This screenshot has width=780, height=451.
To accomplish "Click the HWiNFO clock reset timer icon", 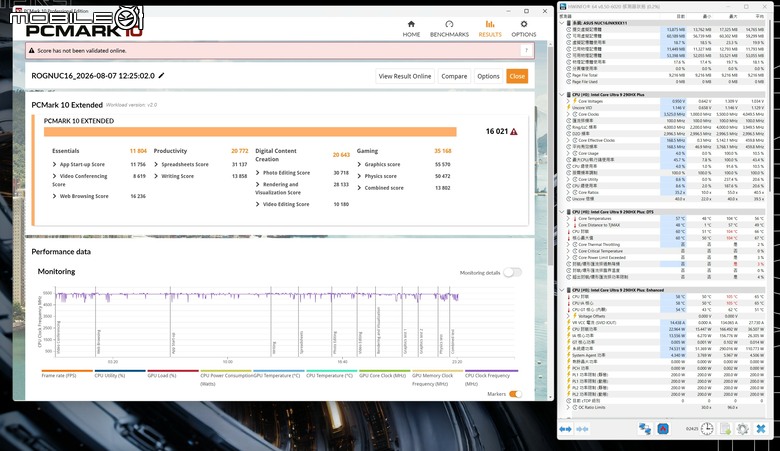I will coord(707,429).
